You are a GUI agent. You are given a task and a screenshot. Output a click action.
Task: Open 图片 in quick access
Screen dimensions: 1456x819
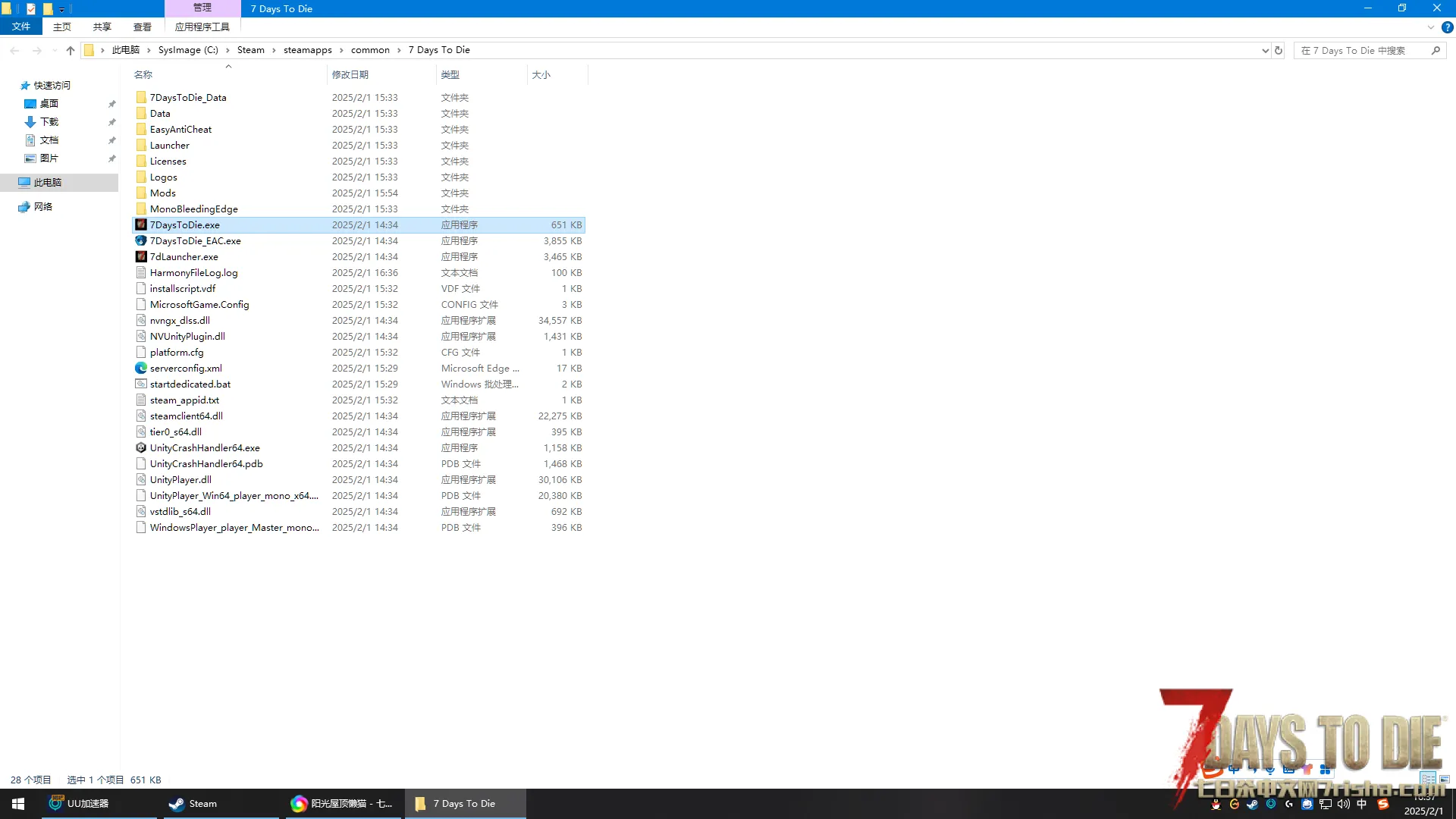(x=49, y=158)
